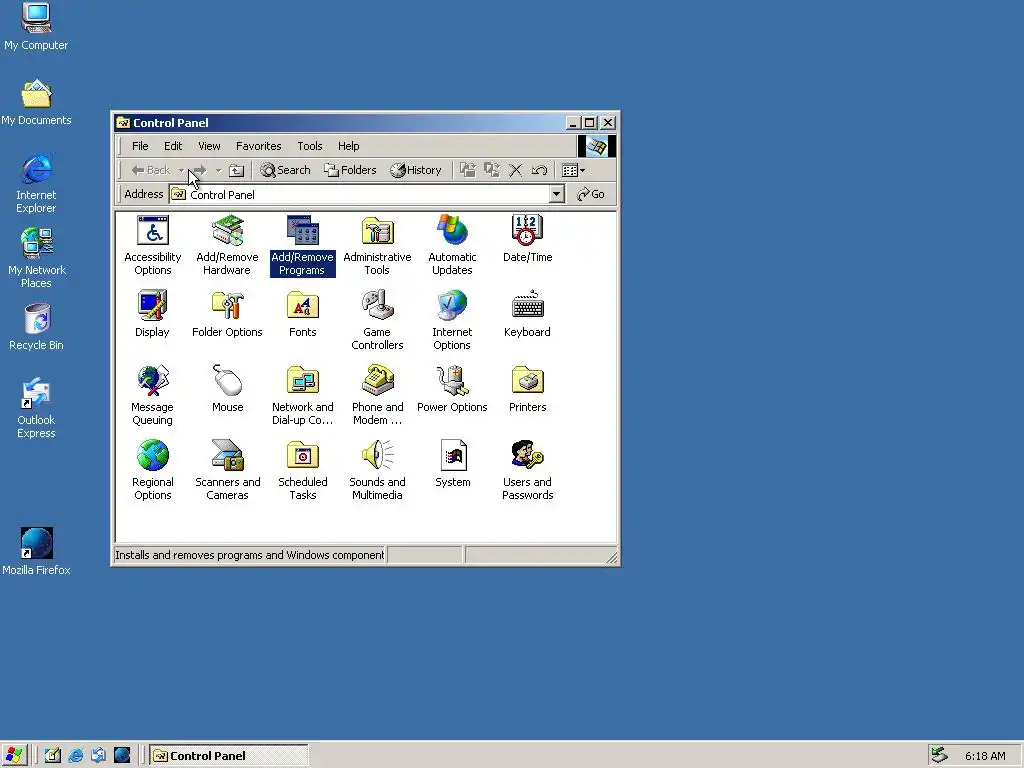Click the Up one level button

pos(236,170)
